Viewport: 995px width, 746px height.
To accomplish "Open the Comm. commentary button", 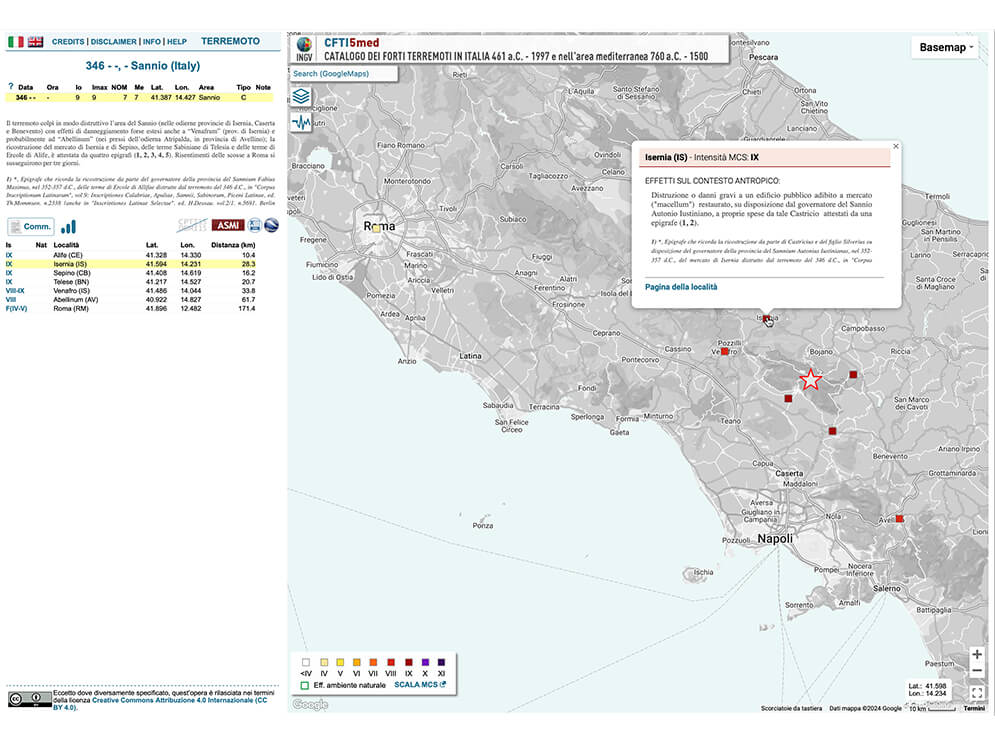I will click(30, 226).
